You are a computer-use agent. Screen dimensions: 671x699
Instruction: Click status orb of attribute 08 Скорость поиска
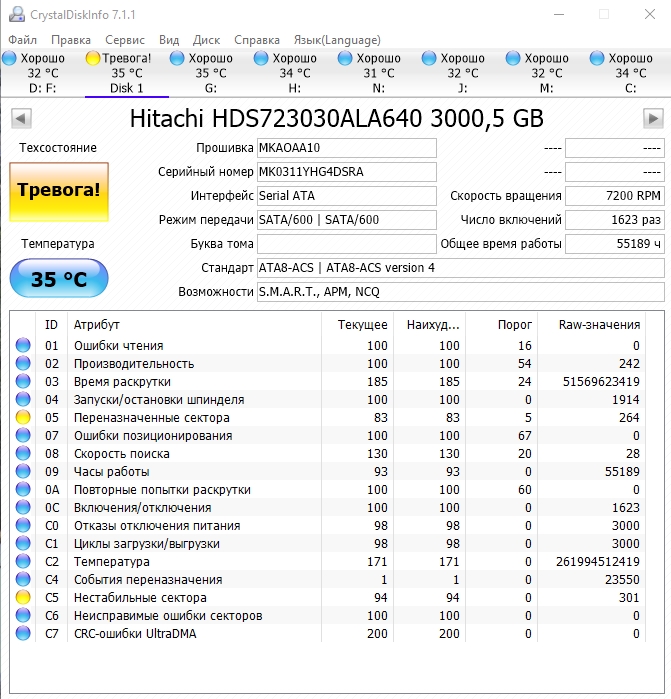(x=23, y=454)
